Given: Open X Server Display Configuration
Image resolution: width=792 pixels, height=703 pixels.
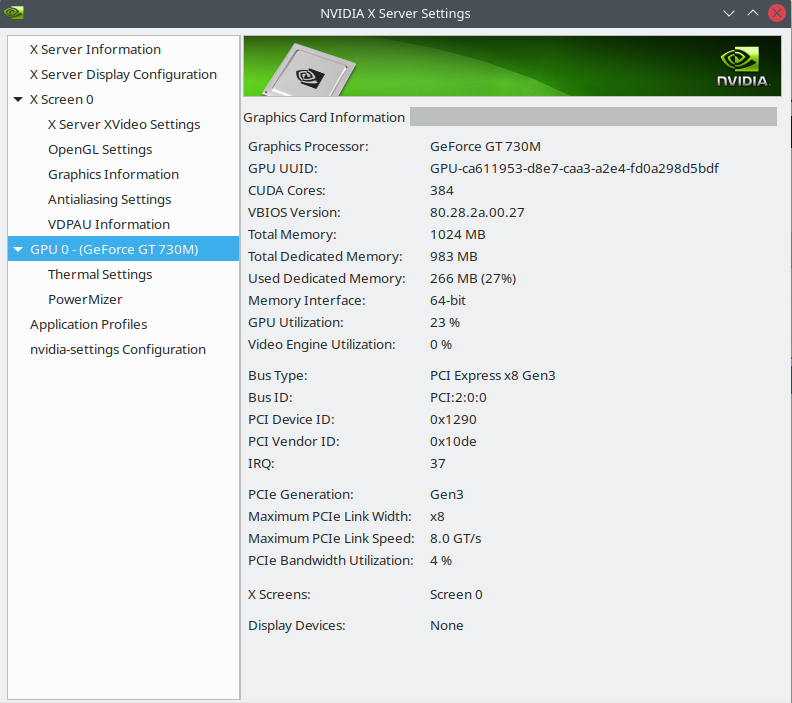Looking at the screenshot, I should [x=123, y=75].
